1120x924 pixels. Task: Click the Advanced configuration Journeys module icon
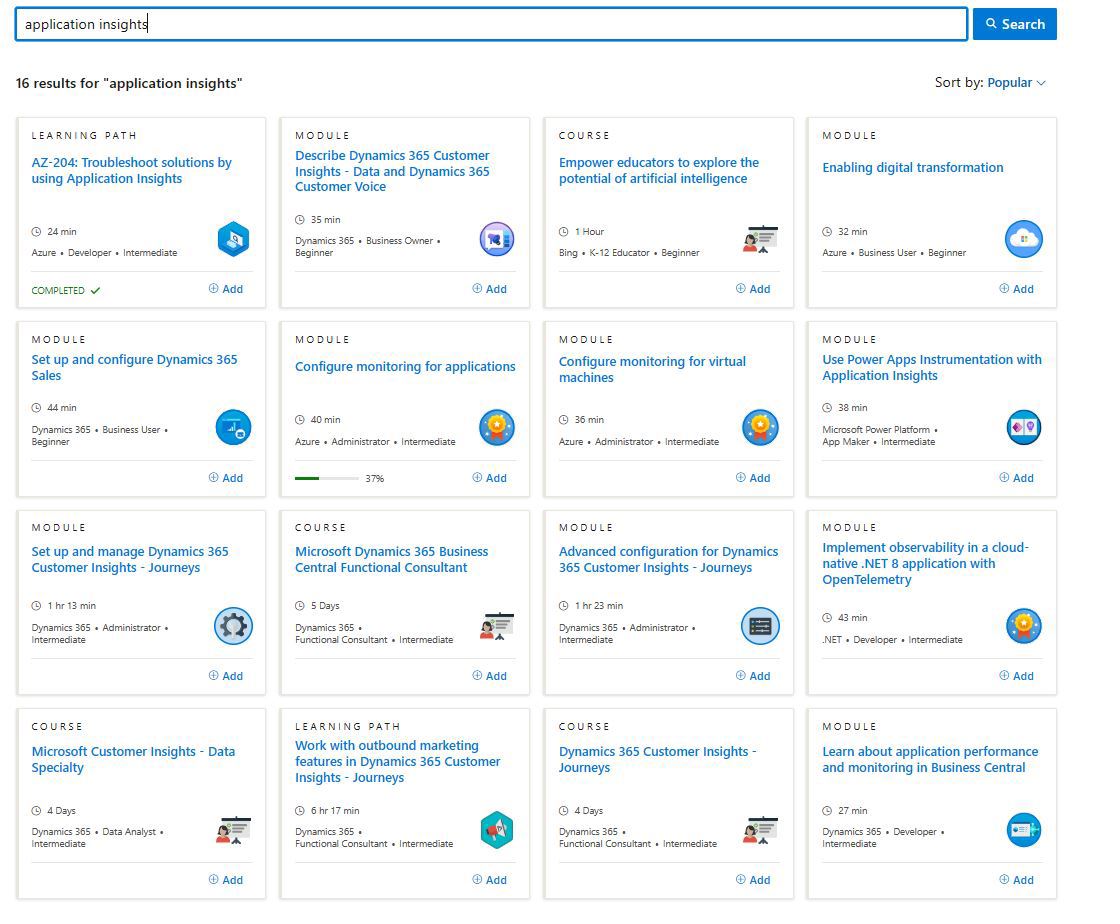(x=760, y=626)
